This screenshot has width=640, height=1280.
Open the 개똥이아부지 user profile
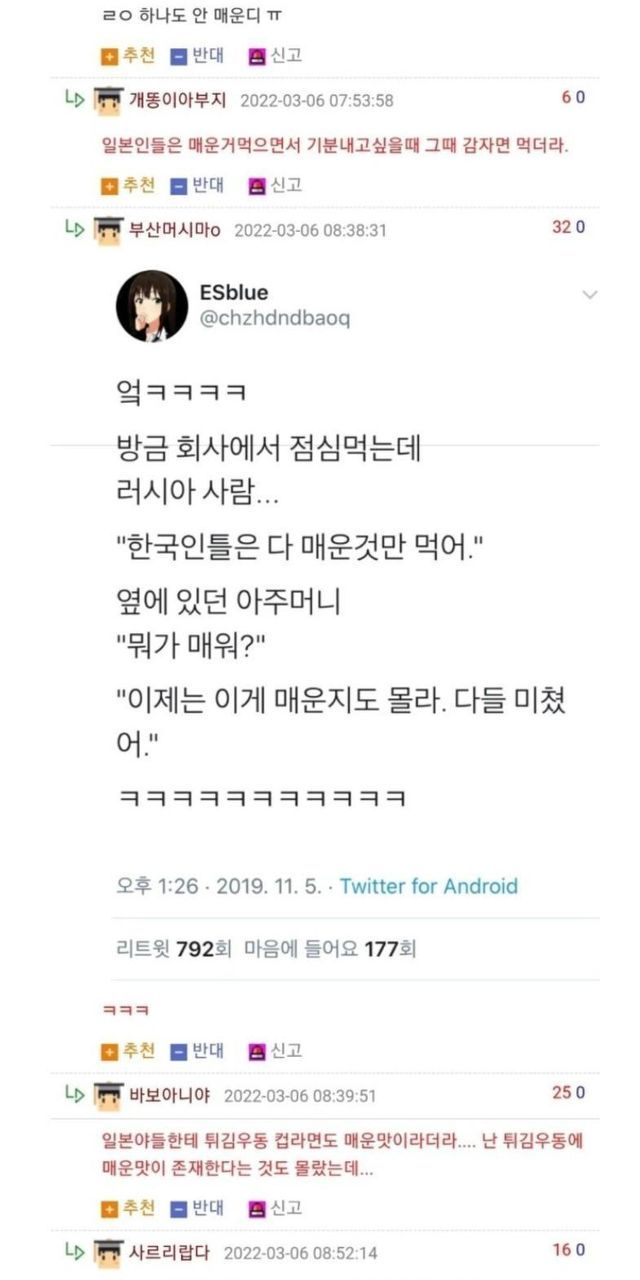click(x=178, y=100)
